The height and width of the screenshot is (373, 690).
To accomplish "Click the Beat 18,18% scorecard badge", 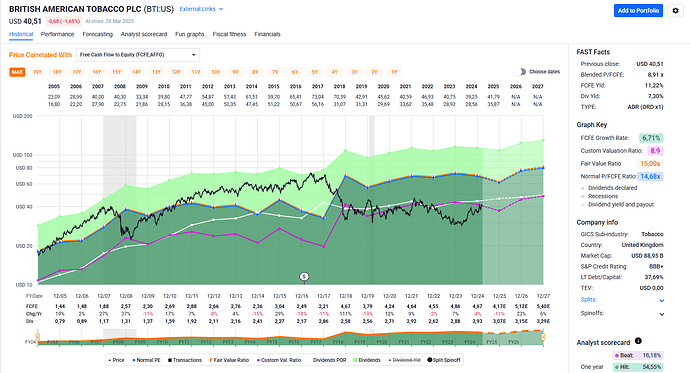I will pos(638,355).
